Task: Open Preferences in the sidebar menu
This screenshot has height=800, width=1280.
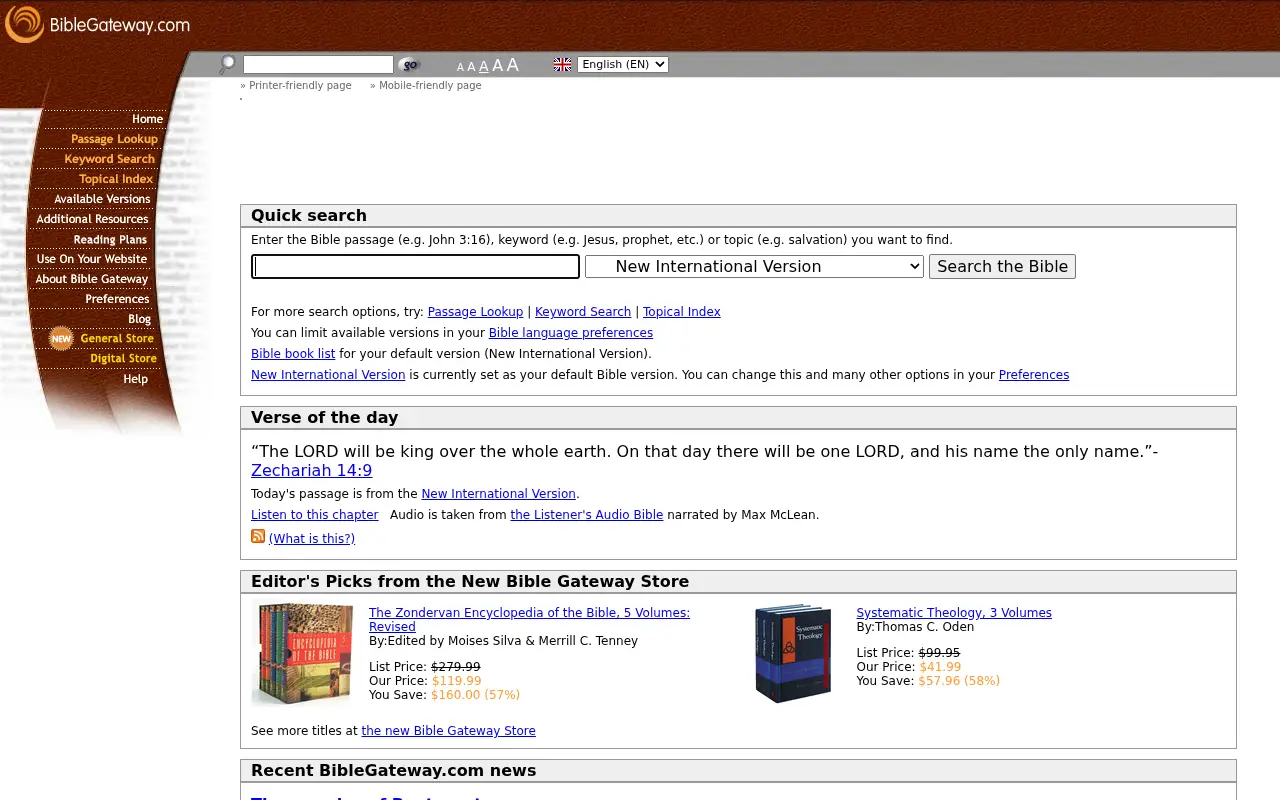Action: (x=117, y=299)
